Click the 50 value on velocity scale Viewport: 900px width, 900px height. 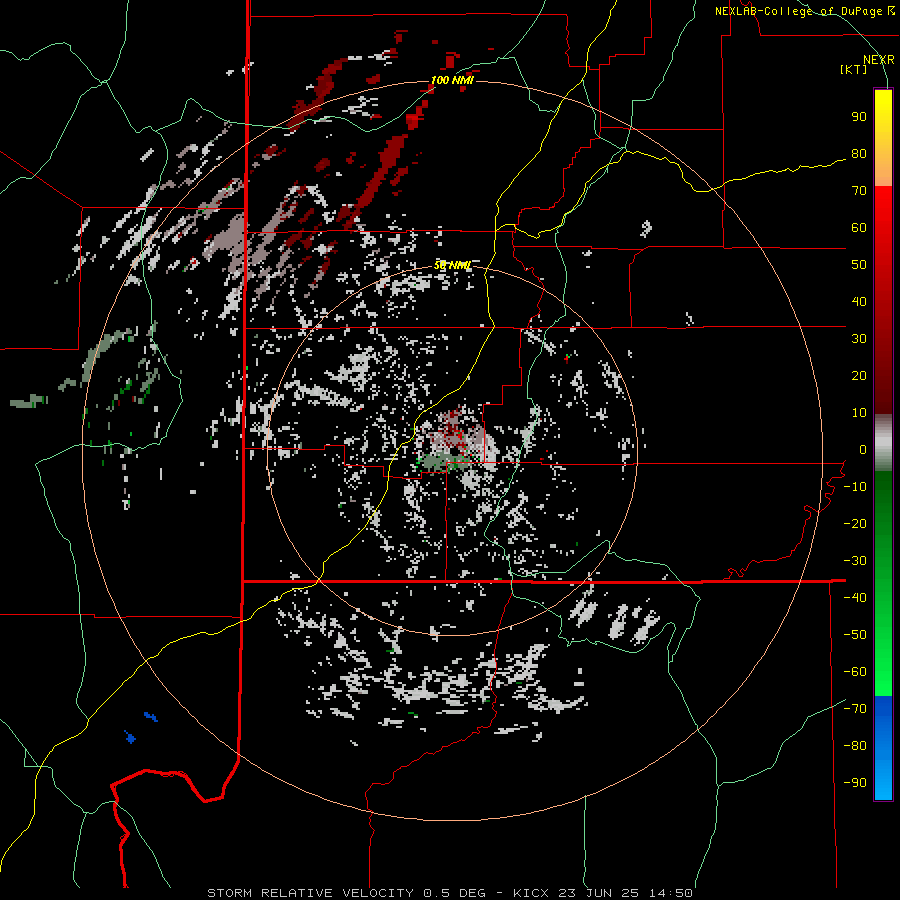tap(859, 265)
